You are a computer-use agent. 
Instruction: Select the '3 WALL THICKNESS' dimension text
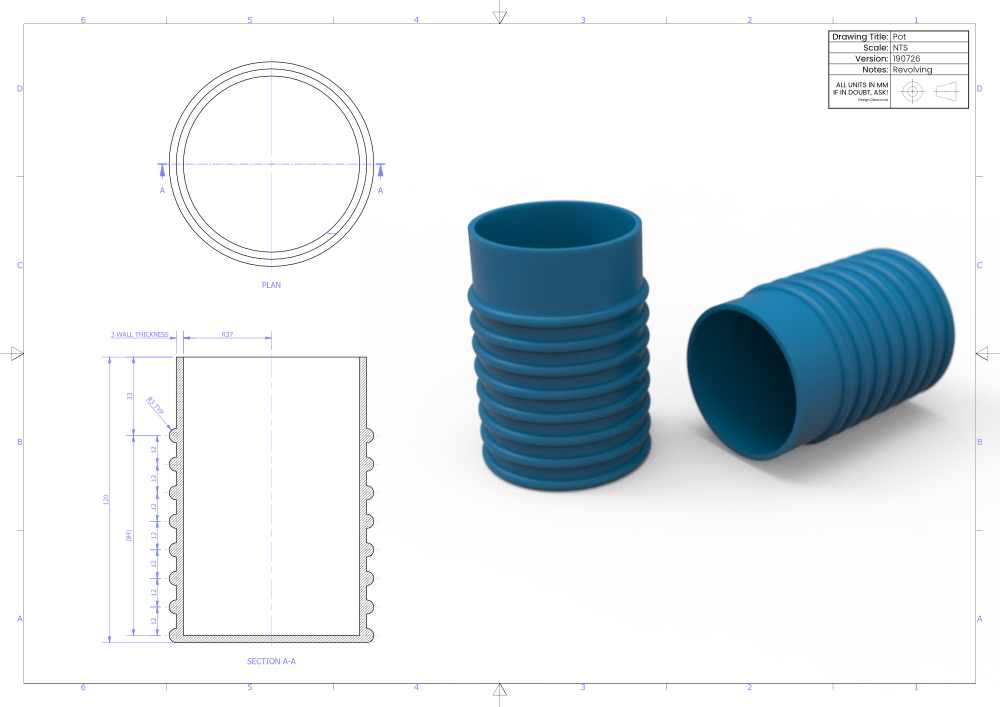point(140,334)
